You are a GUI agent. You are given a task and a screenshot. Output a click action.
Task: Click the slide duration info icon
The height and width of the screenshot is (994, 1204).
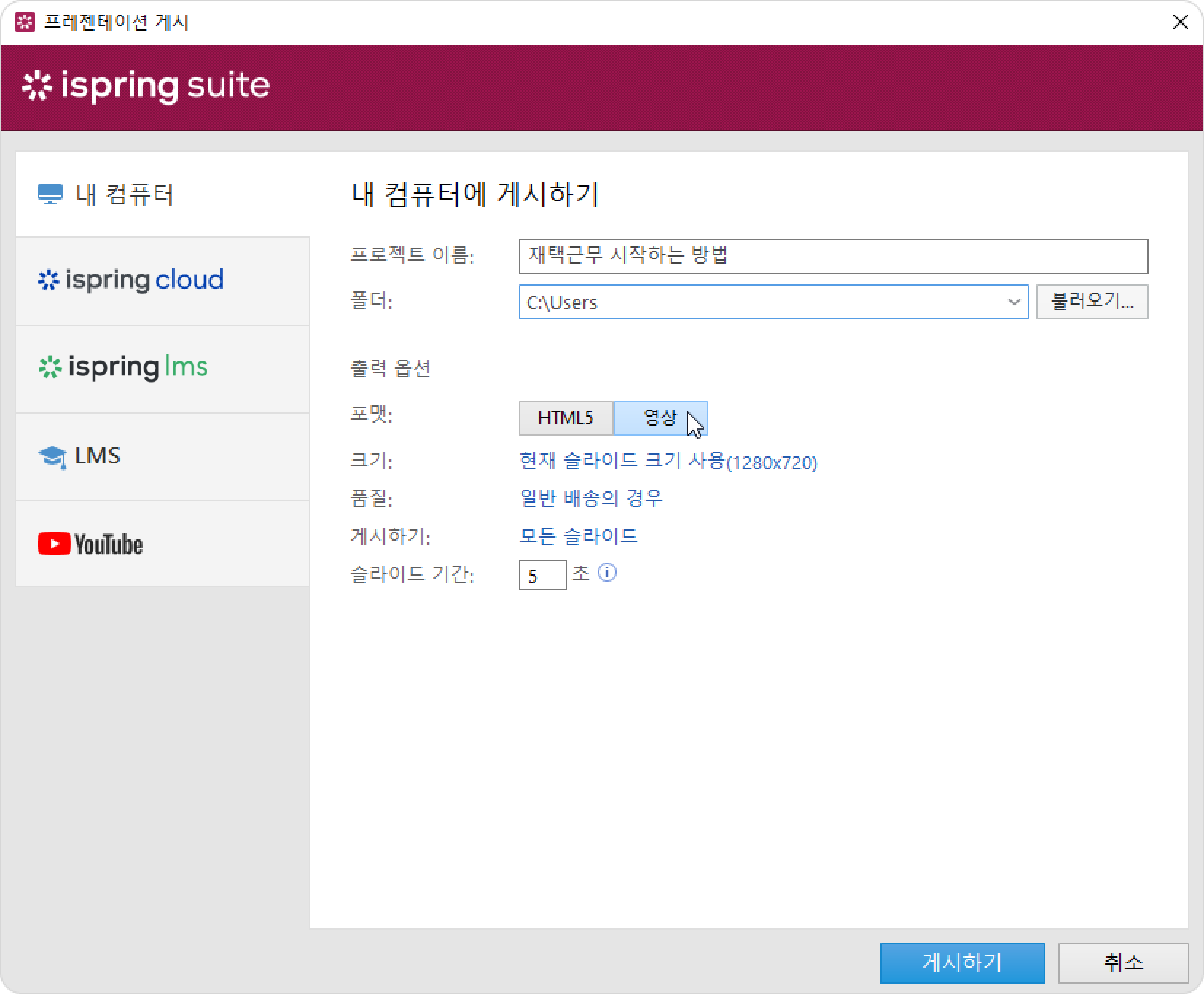click(x=606, y=573)
